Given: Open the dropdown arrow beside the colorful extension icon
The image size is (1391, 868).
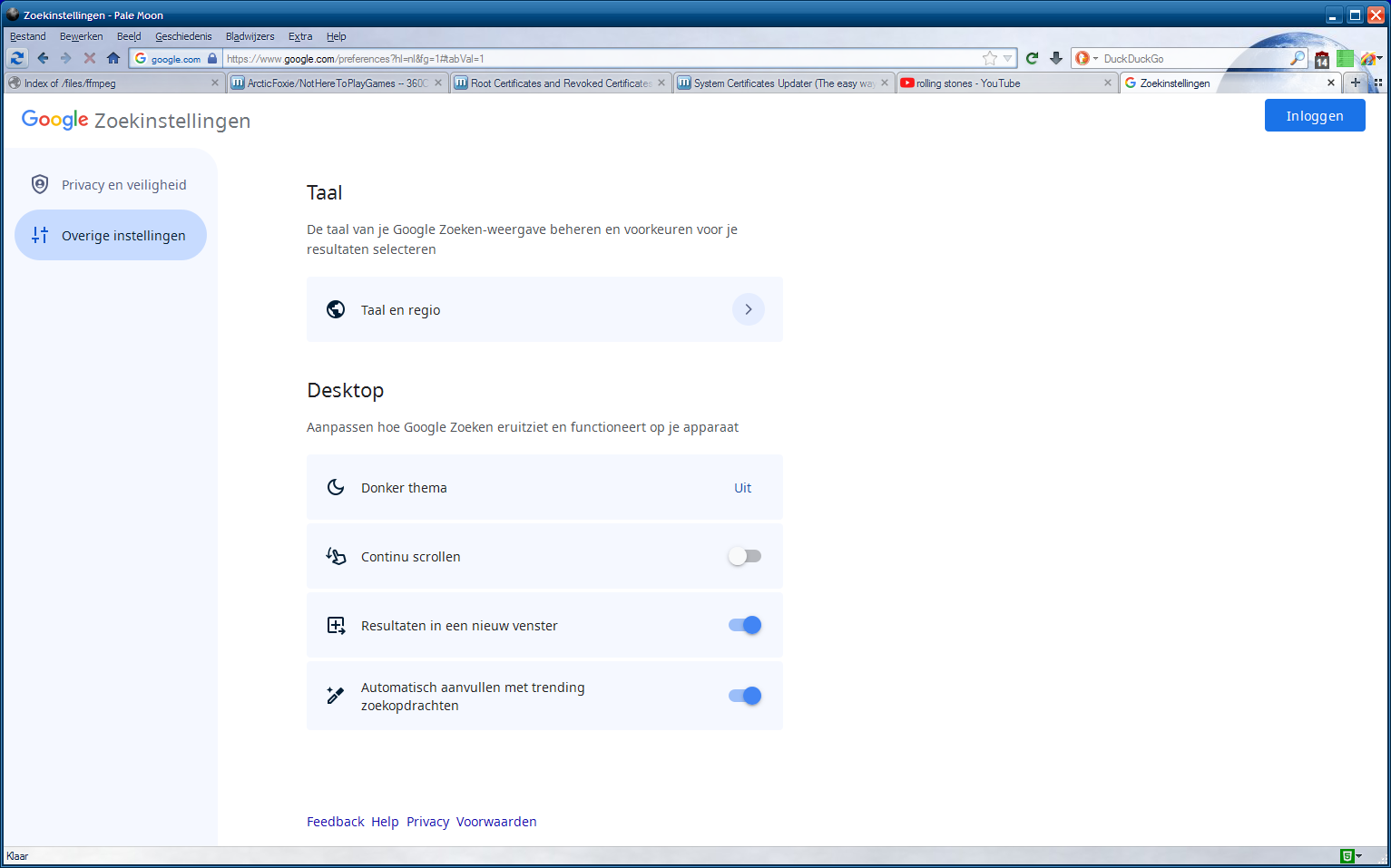Looking at the screenshot, I should pos(1379,59).
